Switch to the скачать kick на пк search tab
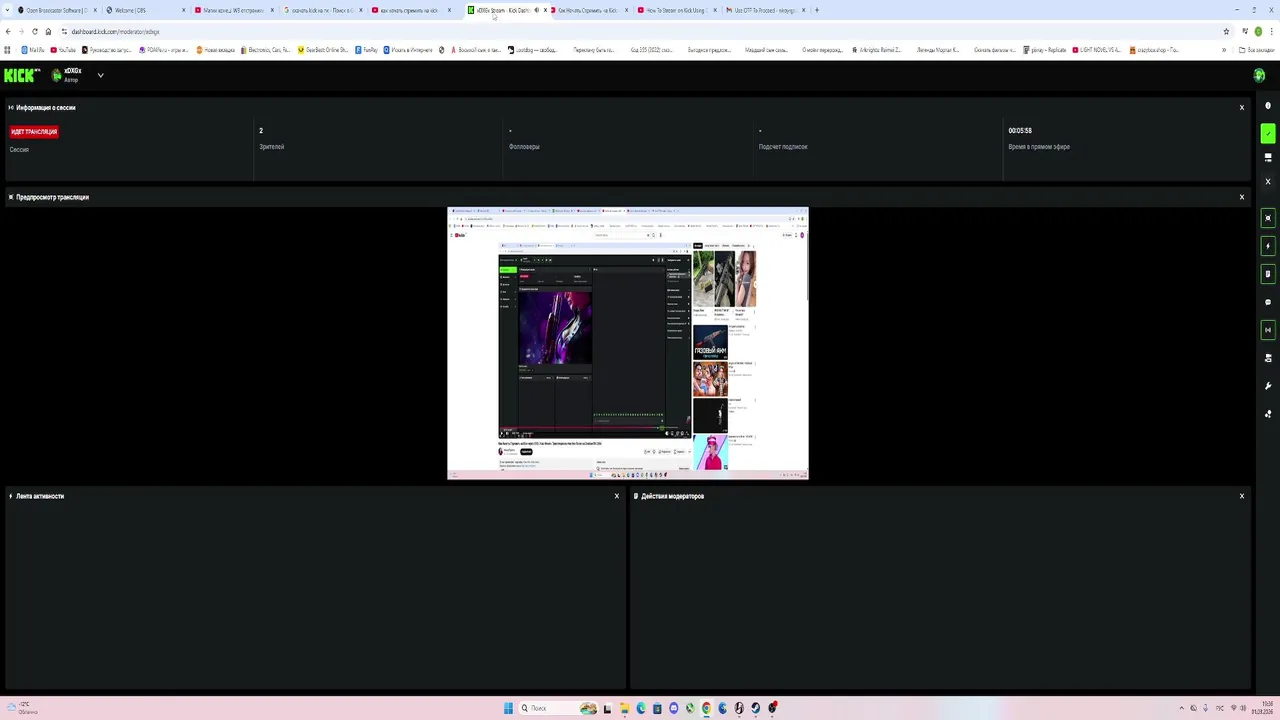This screenshot has width=1280, height=720. (x=322, y=10)
